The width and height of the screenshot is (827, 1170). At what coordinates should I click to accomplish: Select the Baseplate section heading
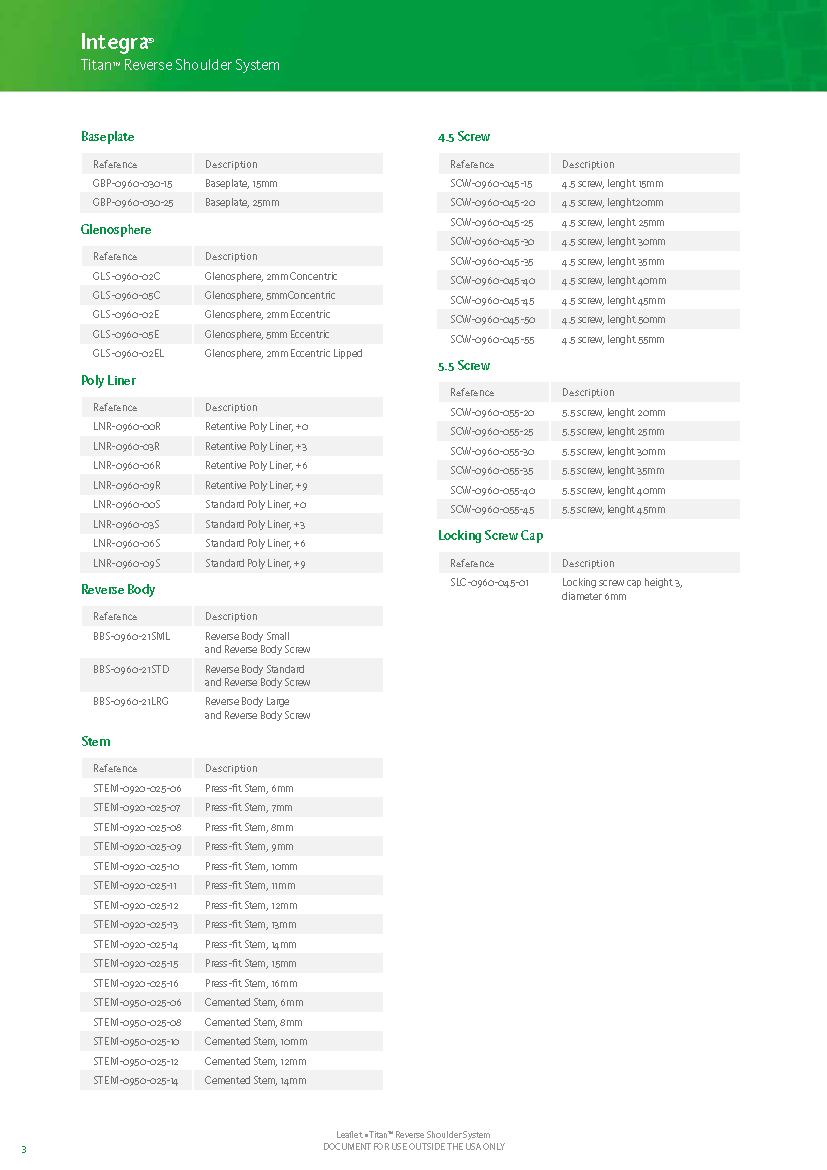(x=107, y=137)
